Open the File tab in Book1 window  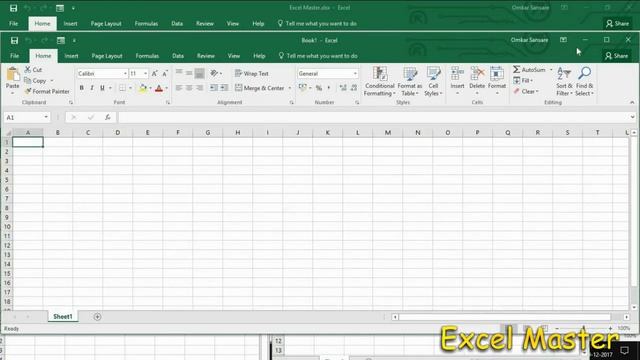(x=15, y=56)
